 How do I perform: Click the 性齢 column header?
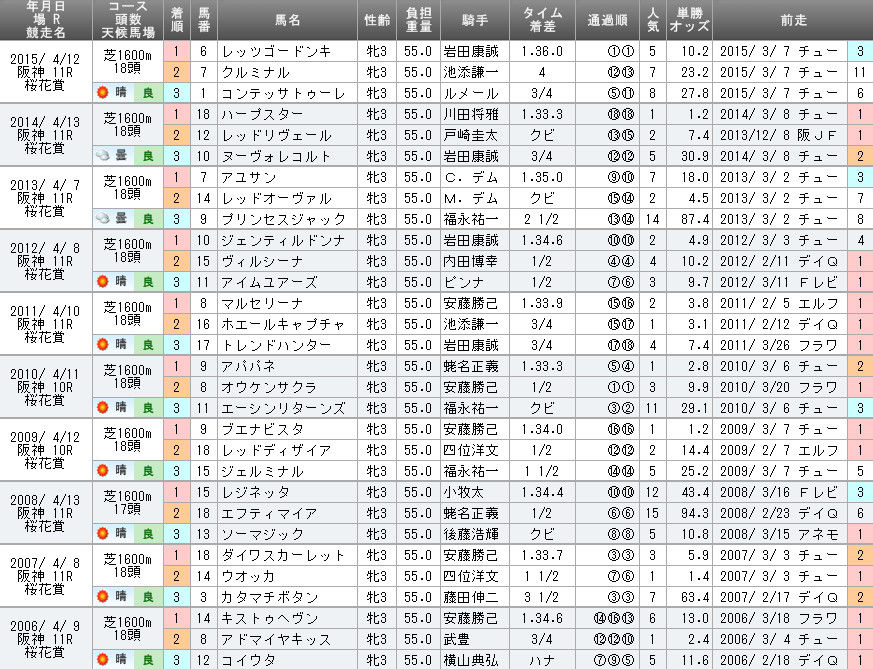point(377,20)
